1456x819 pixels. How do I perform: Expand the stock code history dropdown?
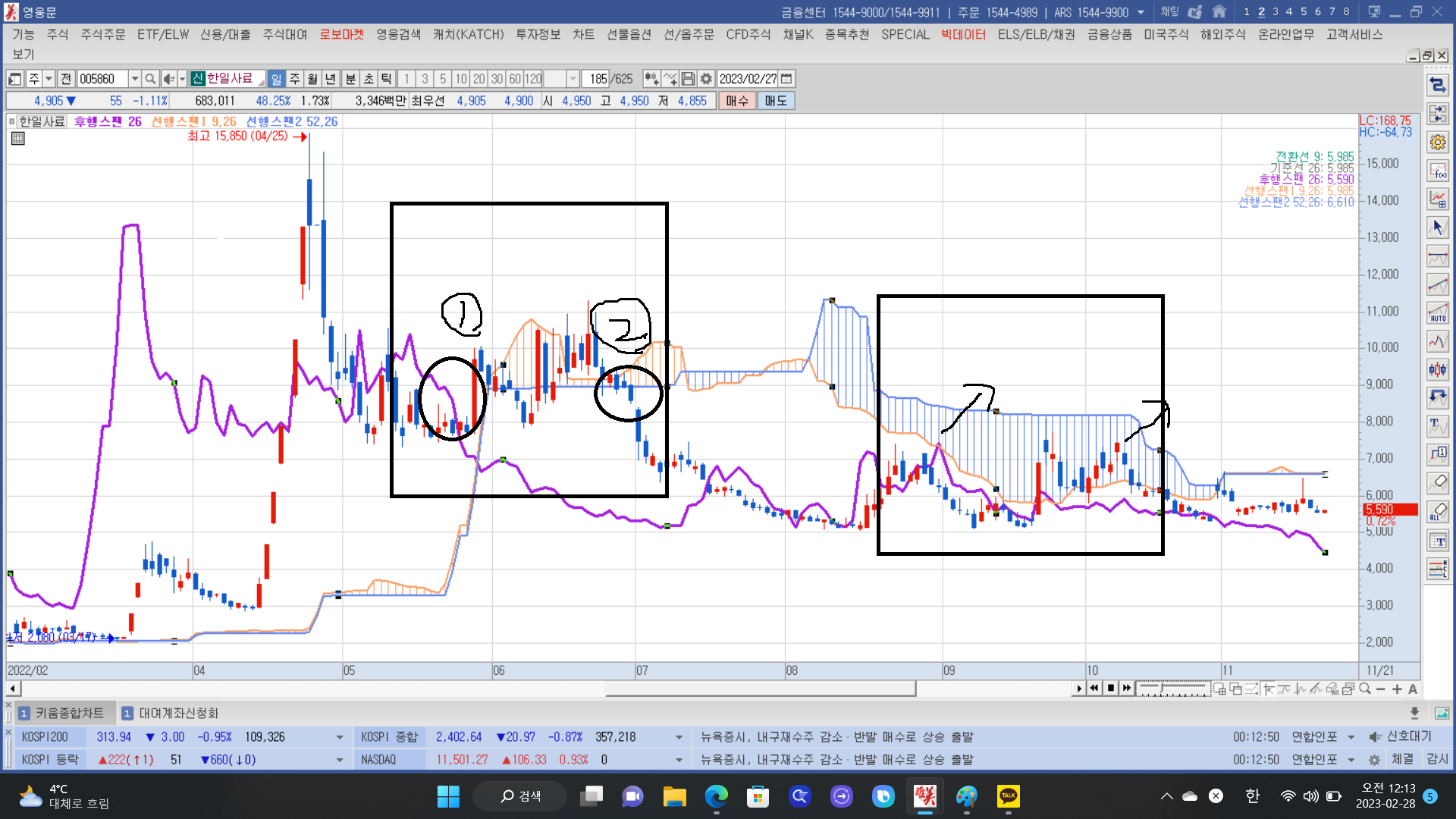pyautogui.click(x=134, y=79)
